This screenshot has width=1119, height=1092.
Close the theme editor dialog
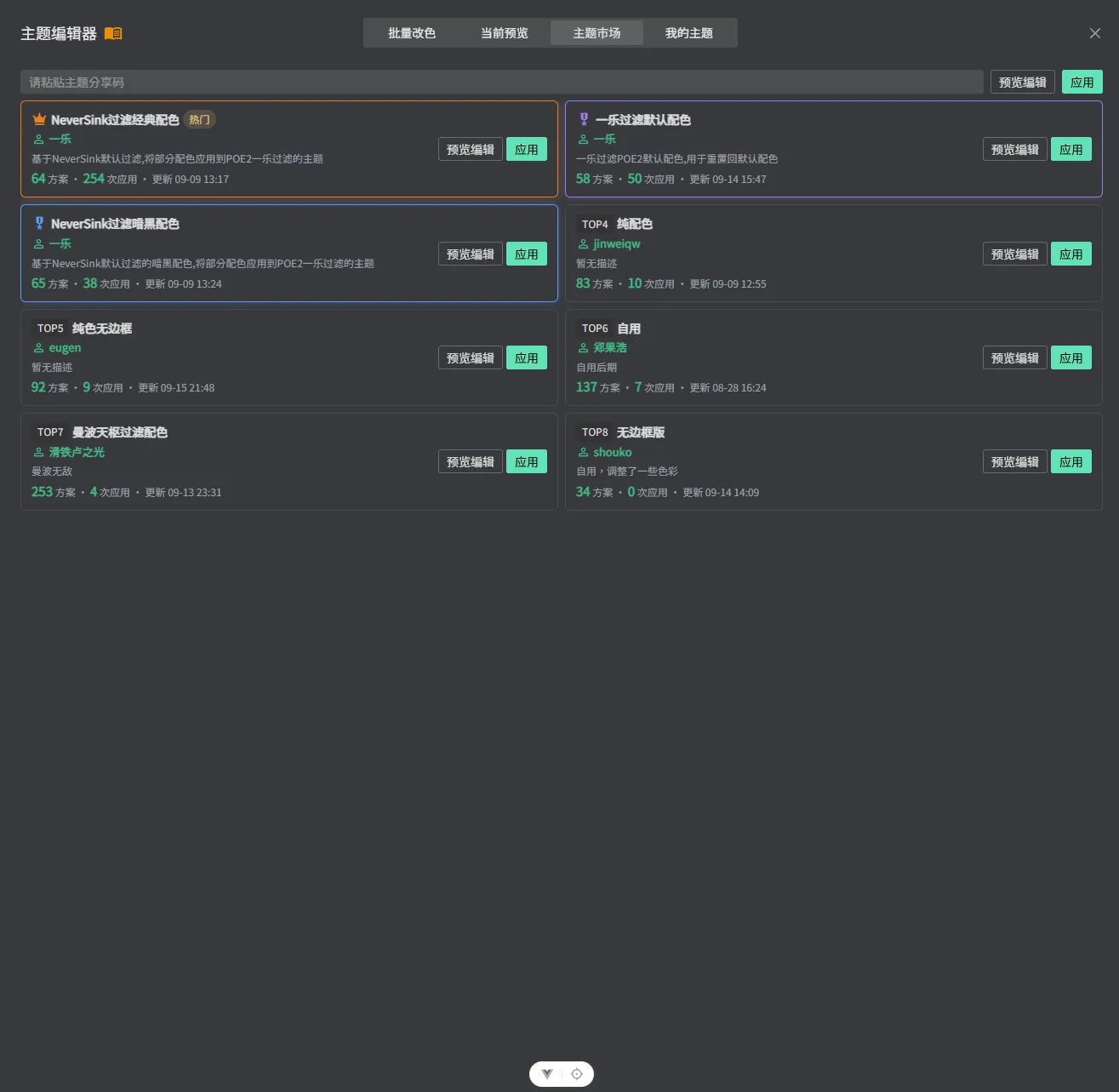1095,33
